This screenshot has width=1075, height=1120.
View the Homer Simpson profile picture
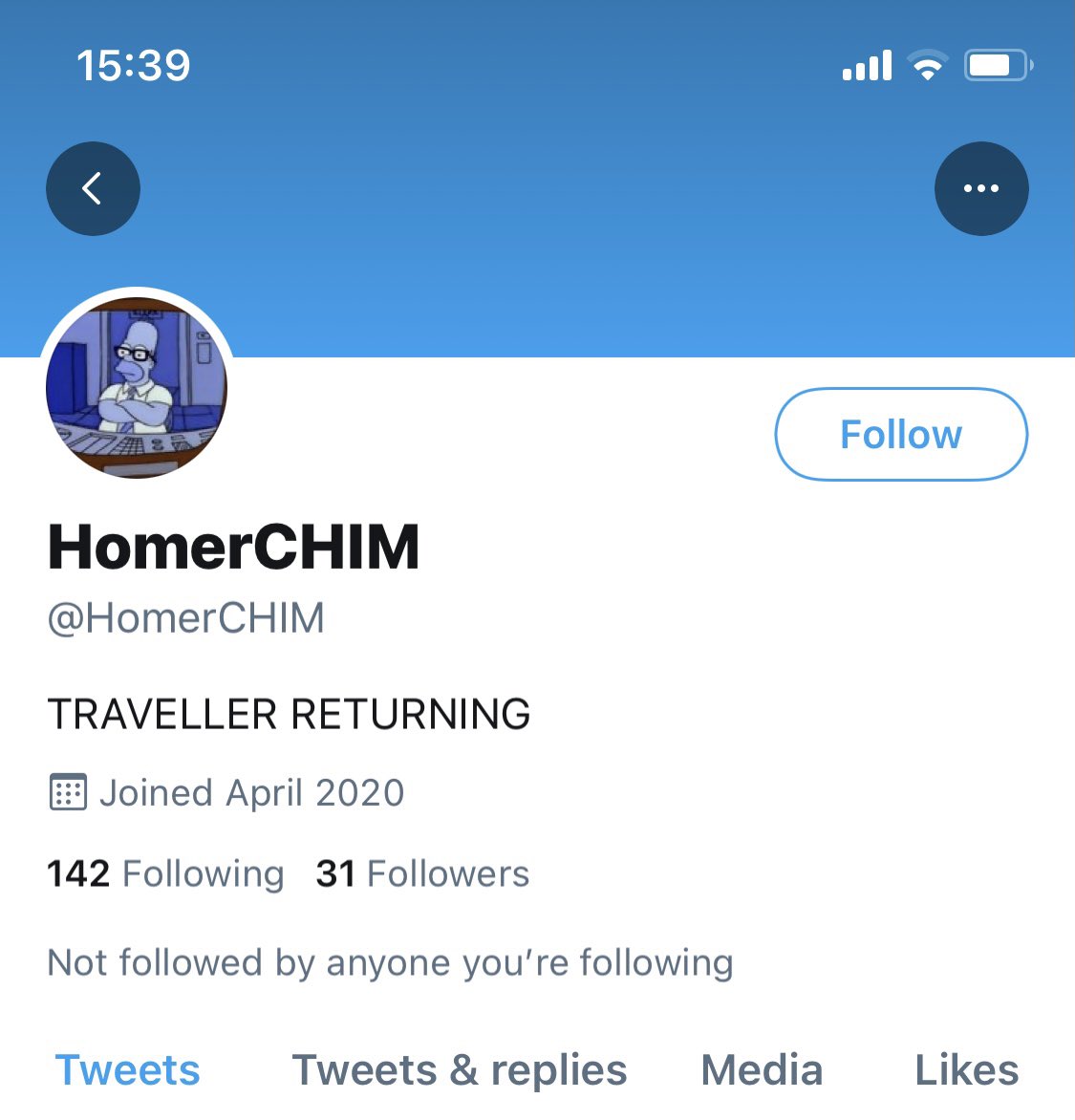[x=137, y=387]
